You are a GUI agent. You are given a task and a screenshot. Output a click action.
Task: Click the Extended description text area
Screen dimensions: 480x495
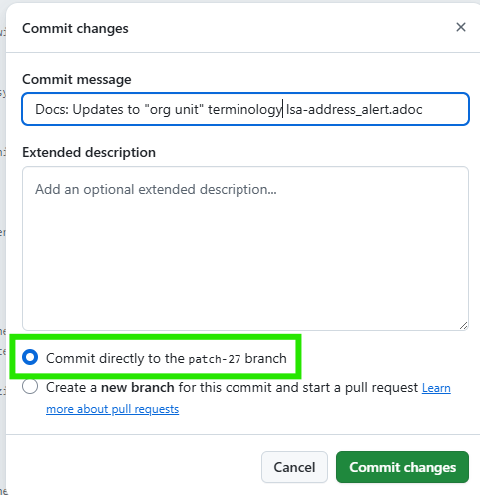pyautogui.click(x=245, y=248)
